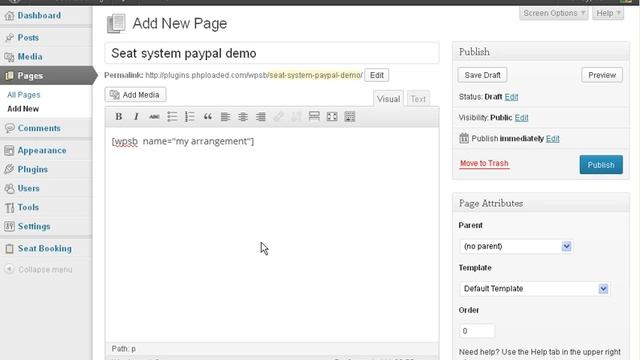Insert a numbered list
Screen dimensions: 640x360
click(x=190, y=117)
